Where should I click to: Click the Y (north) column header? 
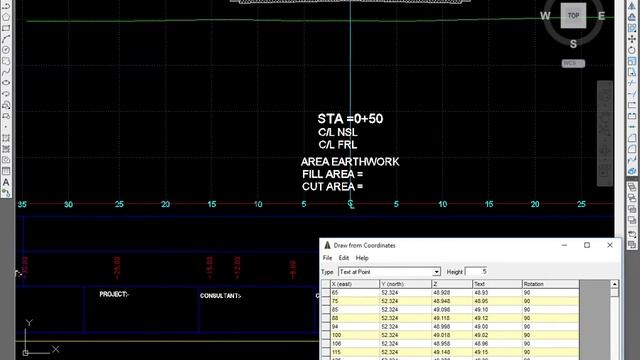pyautogui.click(x=405, y=284)
